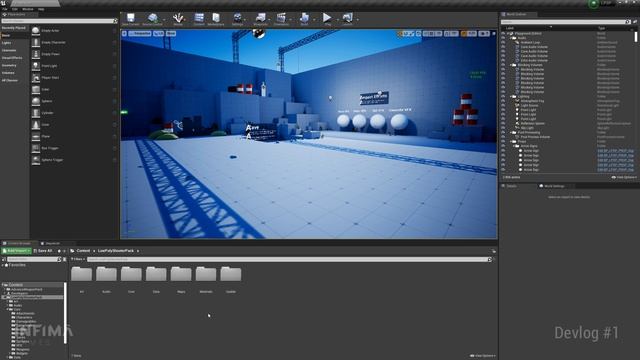The image size is (640, 360).
Task: Open View Options in World Outliner
Action: [x=624, y=178]
